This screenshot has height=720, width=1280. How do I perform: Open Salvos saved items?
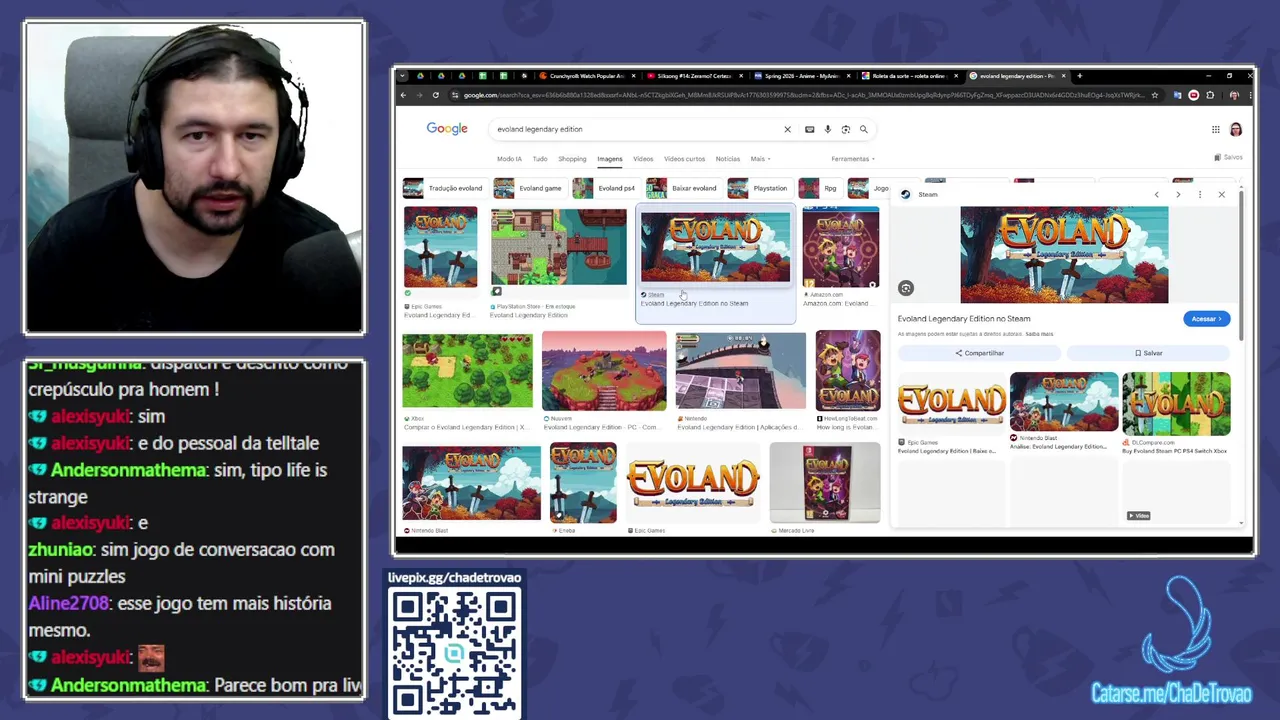coord(1228,157)
